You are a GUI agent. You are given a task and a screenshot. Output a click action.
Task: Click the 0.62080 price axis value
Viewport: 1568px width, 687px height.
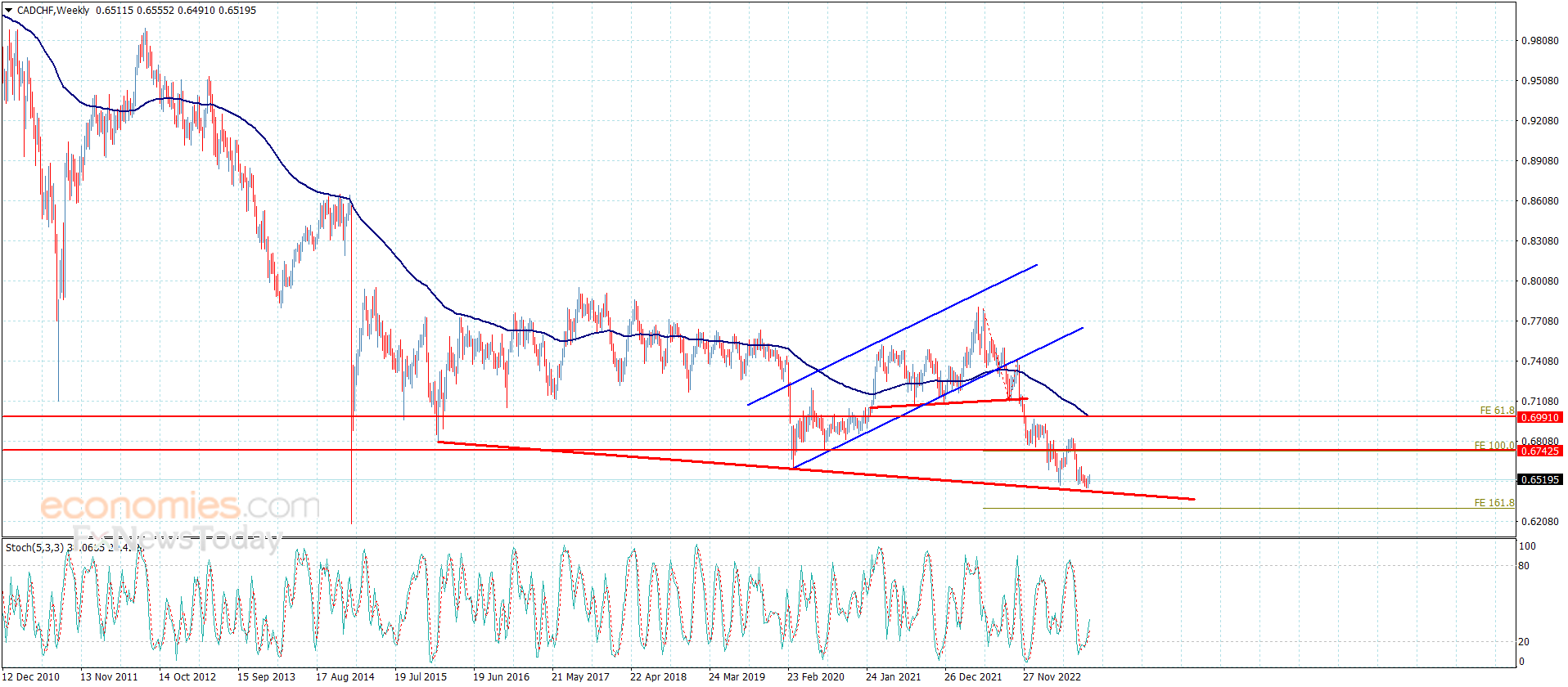(x=1539, y=522)
